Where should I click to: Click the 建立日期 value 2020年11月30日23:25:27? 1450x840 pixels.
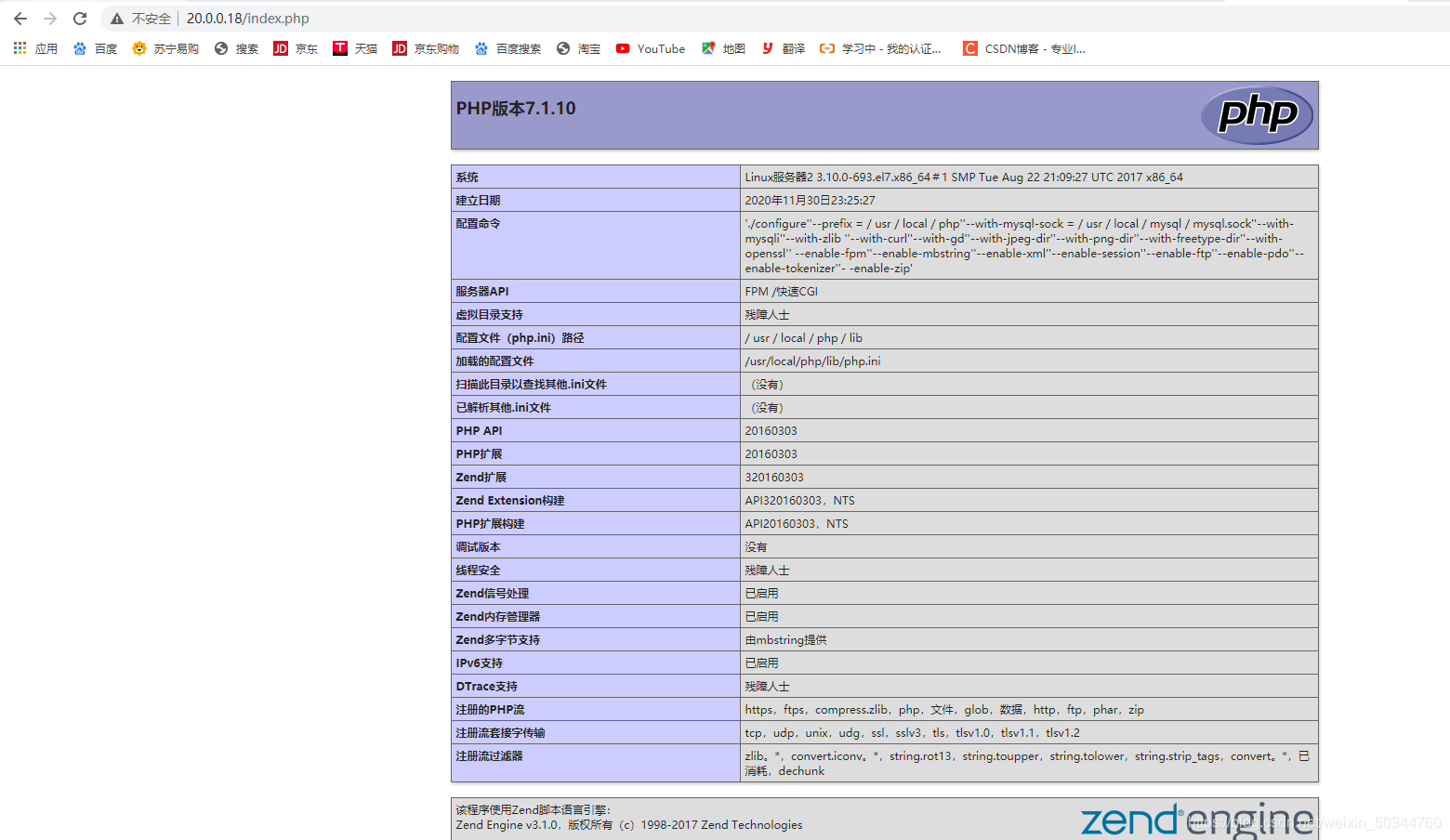pyautogui.click(x=810, y=200)
